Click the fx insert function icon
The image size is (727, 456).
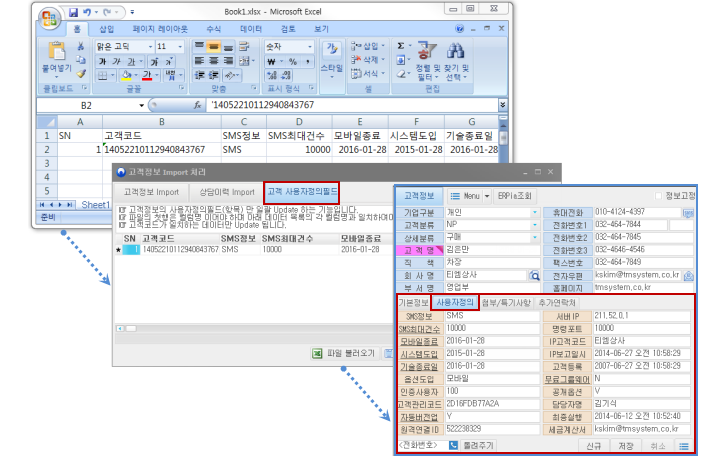pyautogui.click(x=198, y=105)
